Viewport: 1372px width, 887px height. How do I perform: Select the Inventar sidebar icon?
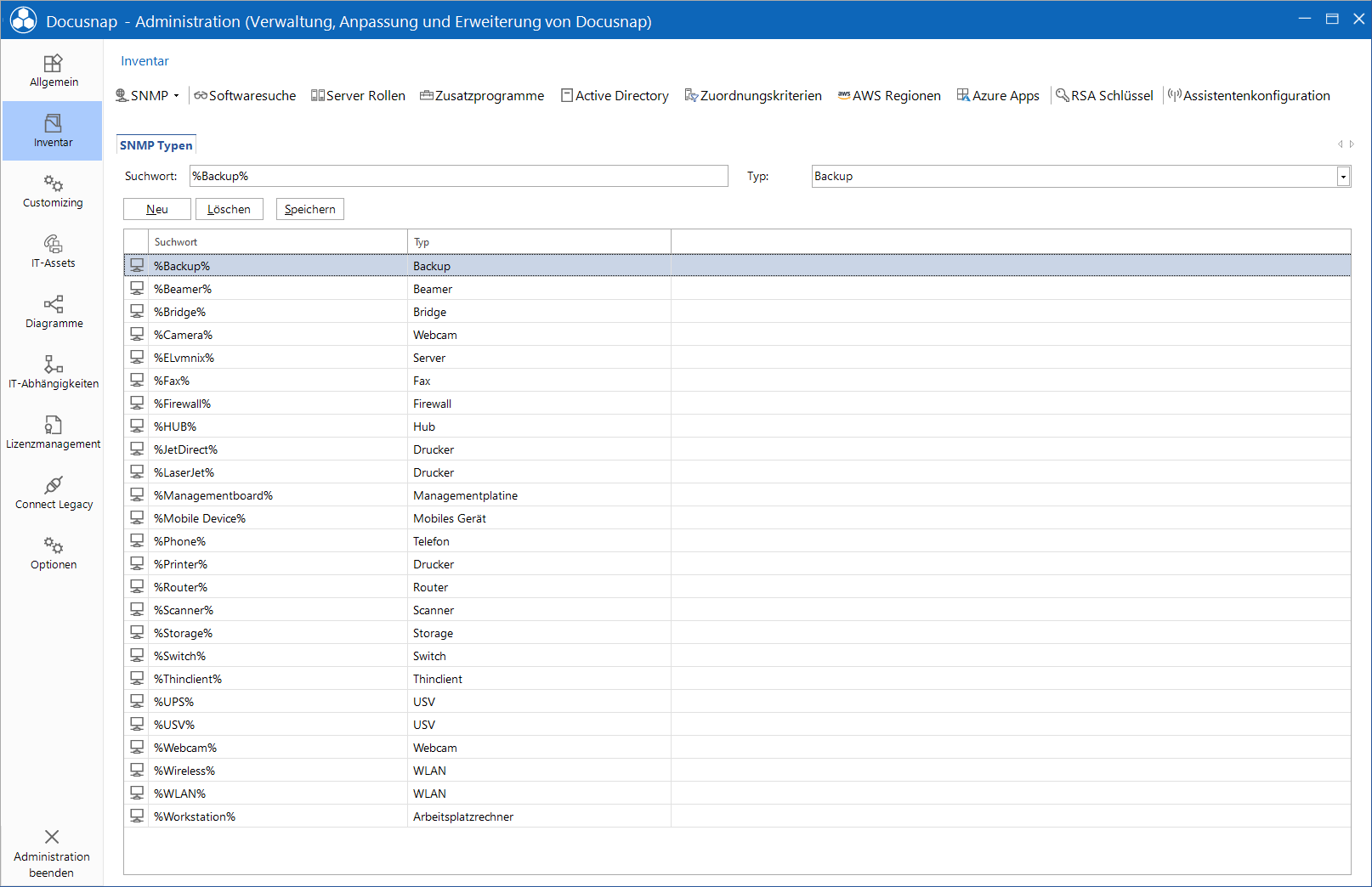pyautogui.click(x=53, y=123)
